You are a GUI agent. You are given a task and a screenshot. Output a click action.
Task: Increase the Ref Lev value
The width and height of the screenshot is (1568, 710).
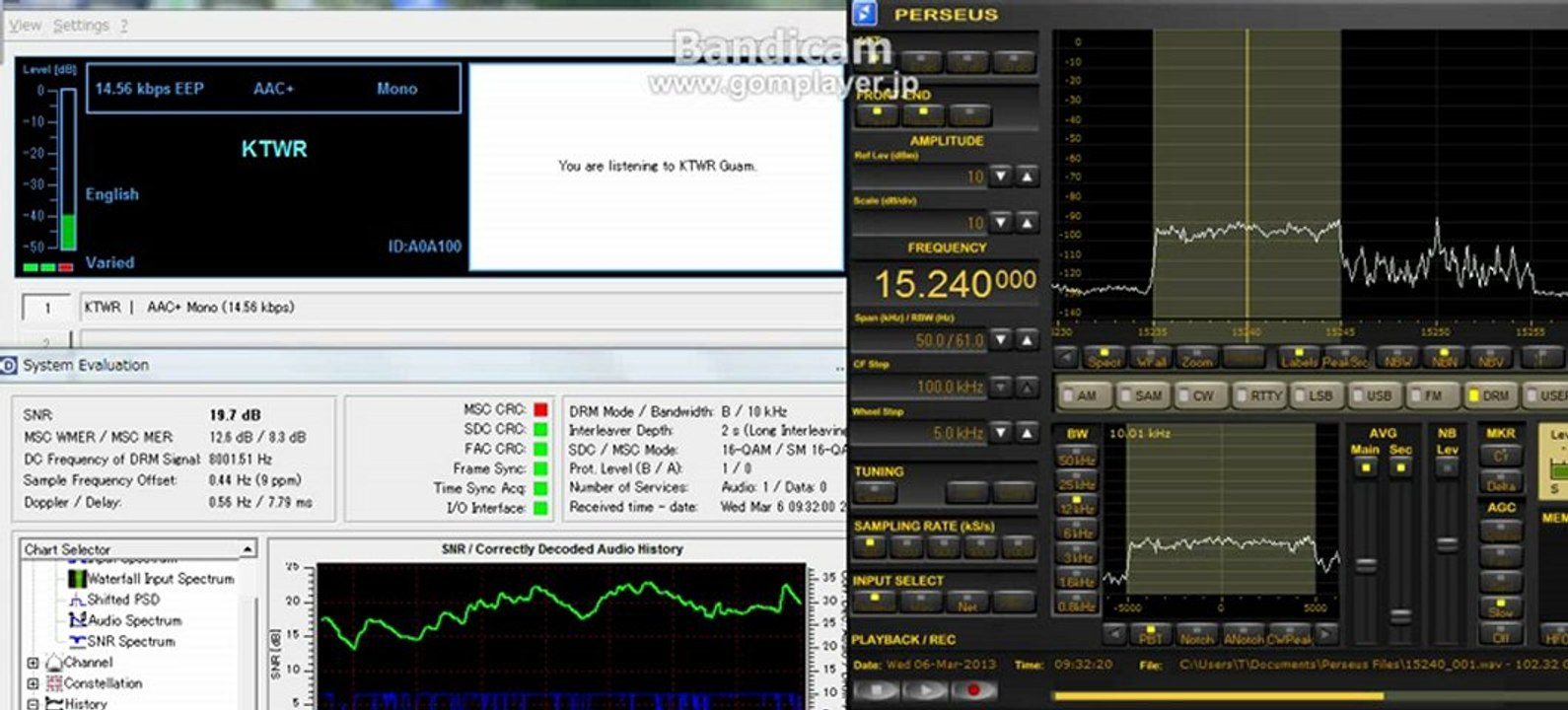click(x=1027, y=177)
